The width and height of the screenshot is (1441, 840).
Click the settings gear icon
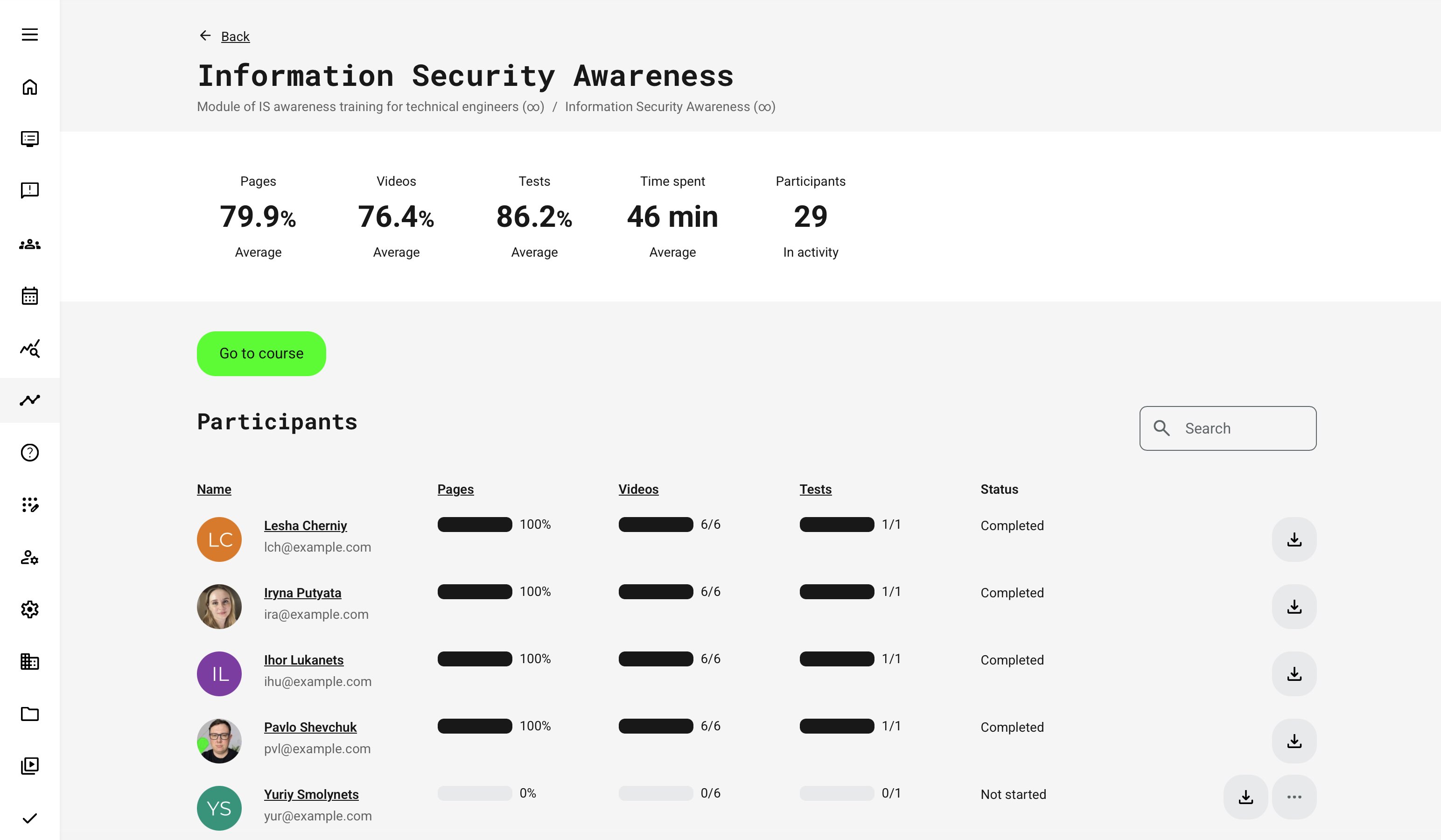(30, 609)
